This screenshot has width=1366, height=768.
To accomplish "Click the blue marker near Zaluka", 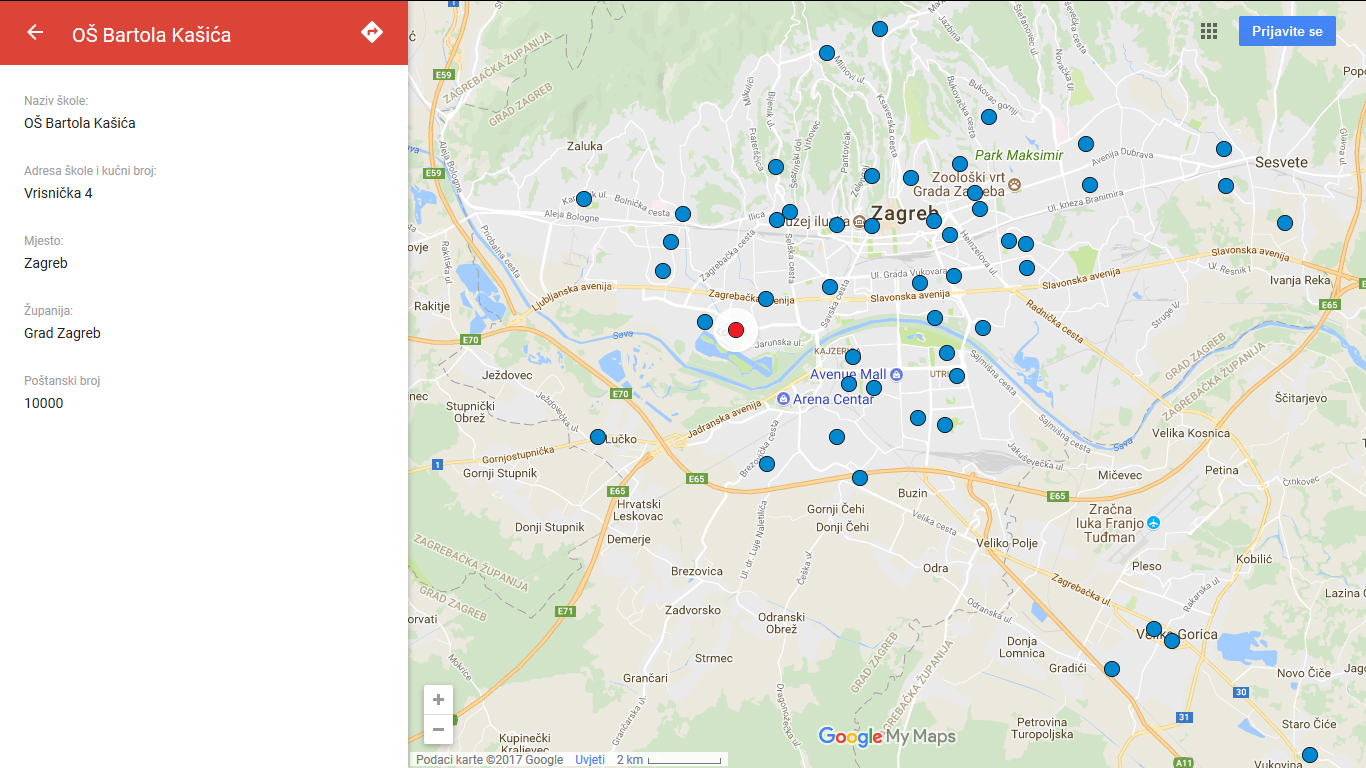I will (584, 199).
